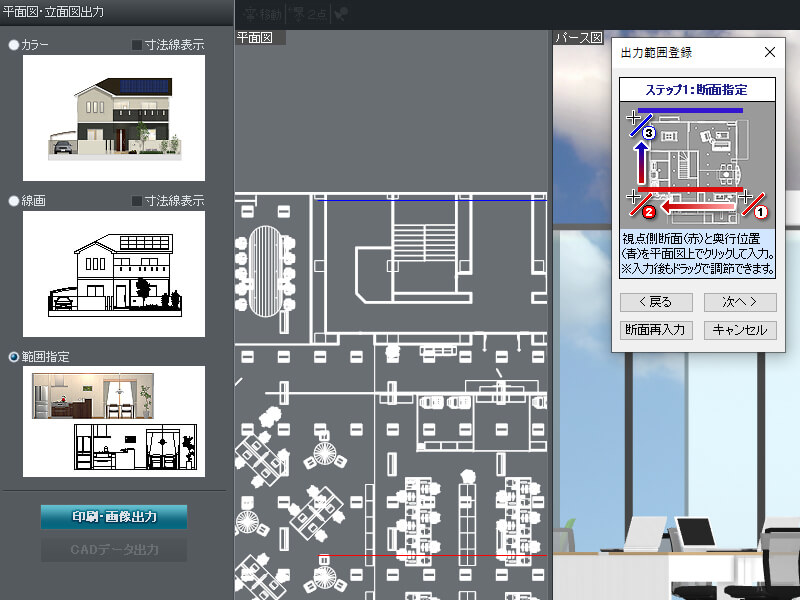The height and width of the screenshot is (600, 800).
Task: Click the red marker 1 in step diagram
Action: pyautogui.click(x=759, y=211)
